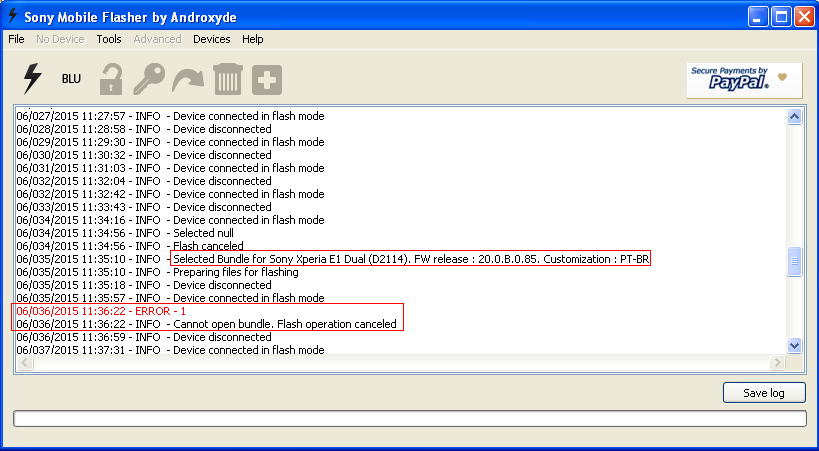Click the vertical scrollbar thumb in log
Screen dimensions: 819x451
click(x=794, y=261)
